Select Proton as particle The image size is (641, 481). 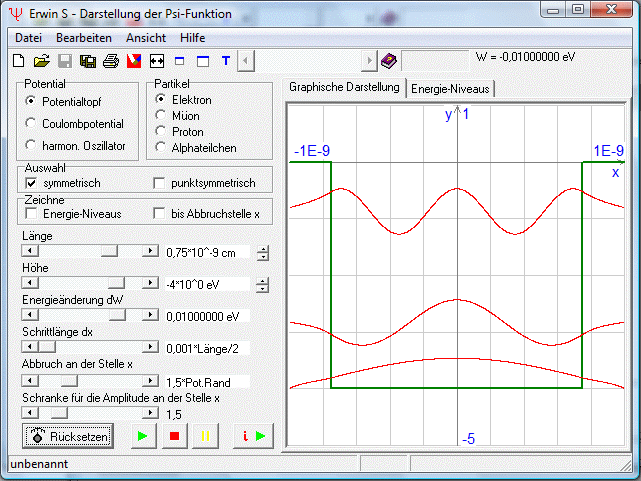tap(162, 131)
